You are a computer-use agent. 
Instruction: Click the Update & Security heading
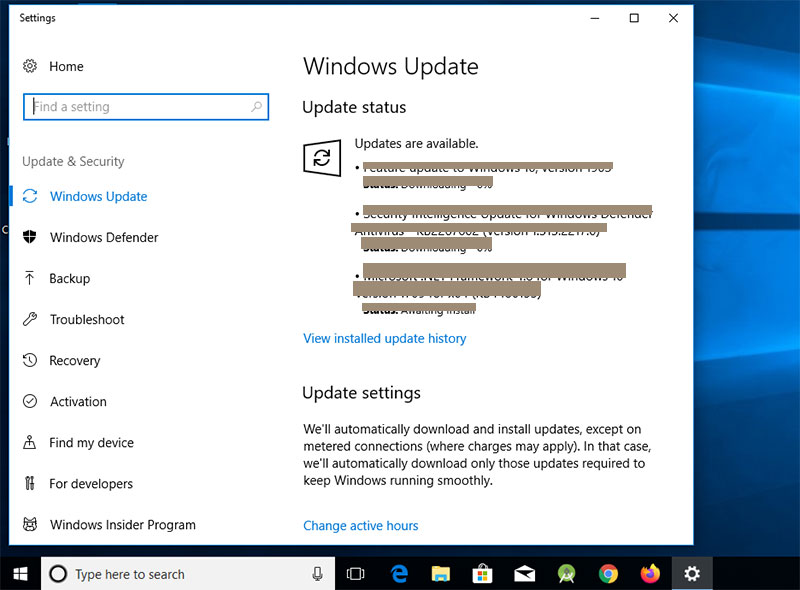pos(73,161)
